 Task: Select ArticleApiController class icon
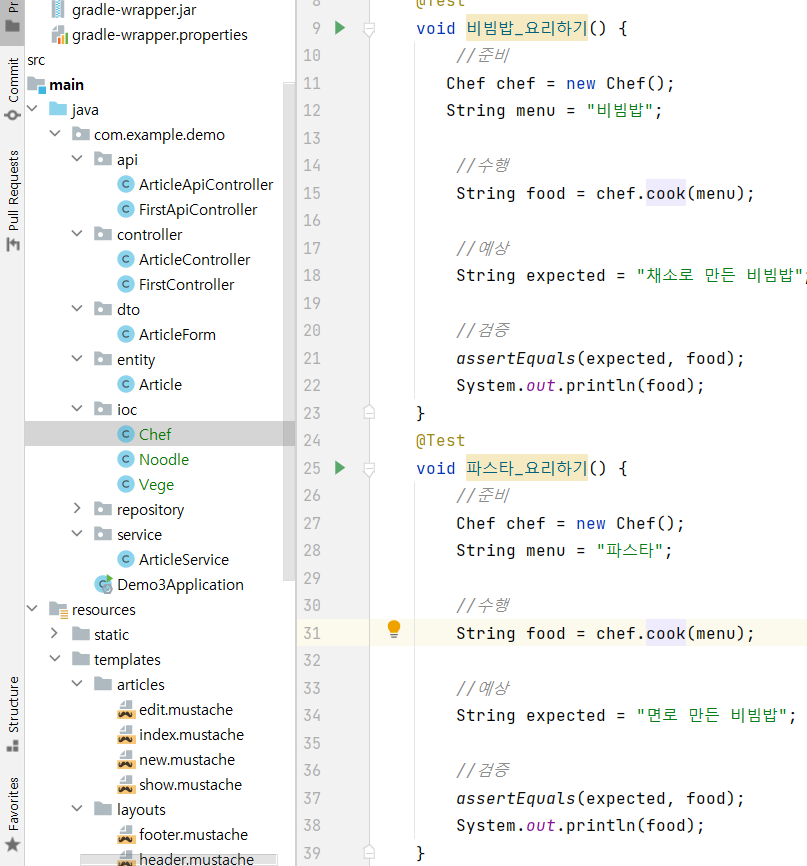coord(126,184)
